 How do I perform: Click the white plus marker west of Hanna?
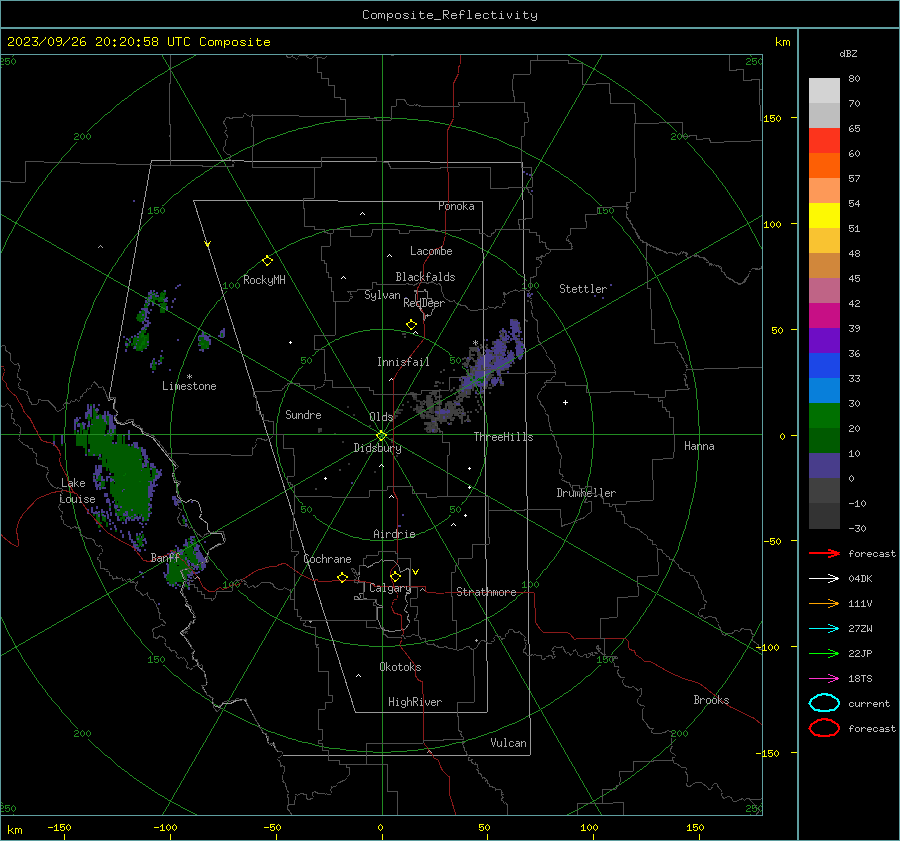pyautogui.click(x=565, y=402)
